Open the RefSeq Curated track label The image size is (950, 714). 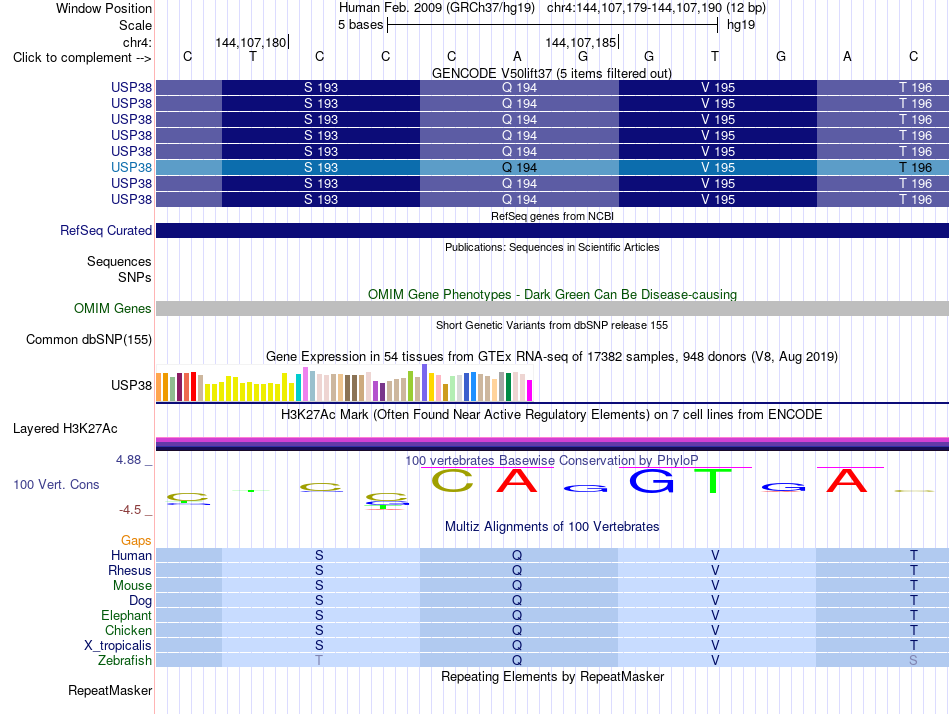(x=106, y=230)
